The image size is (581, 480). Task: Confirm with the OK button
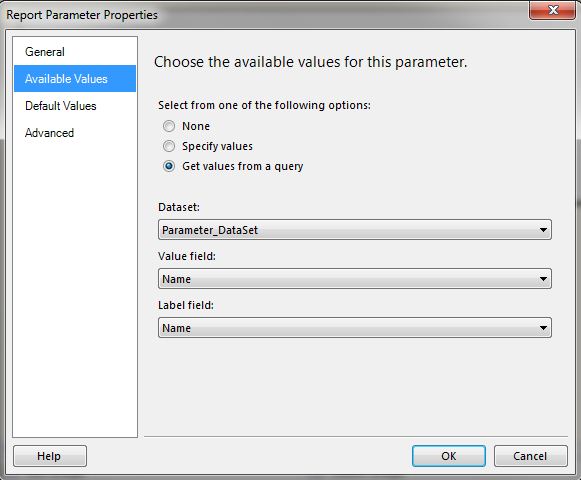click(449, 456)
